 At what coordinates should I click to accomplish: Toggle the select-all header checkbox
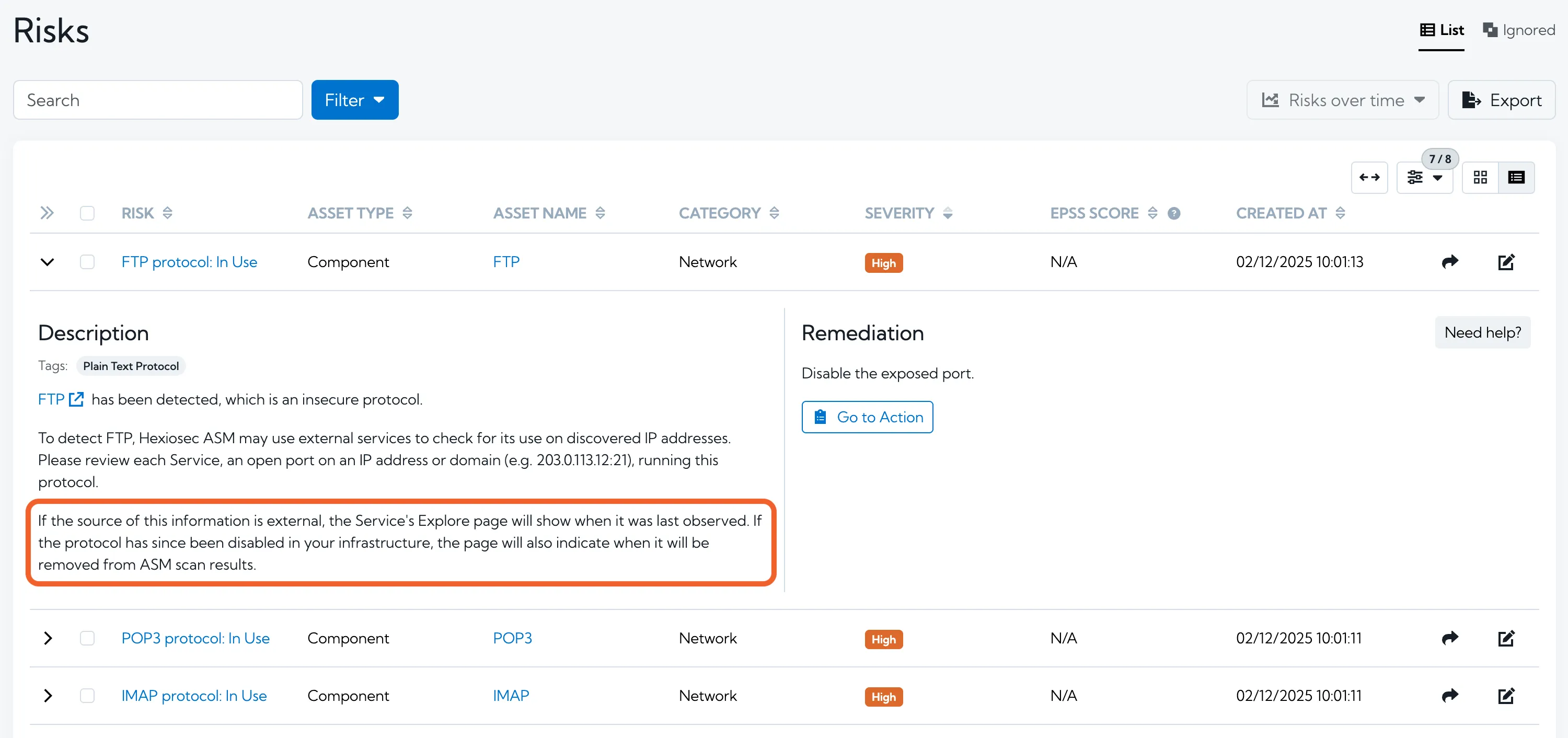point(87,213)
